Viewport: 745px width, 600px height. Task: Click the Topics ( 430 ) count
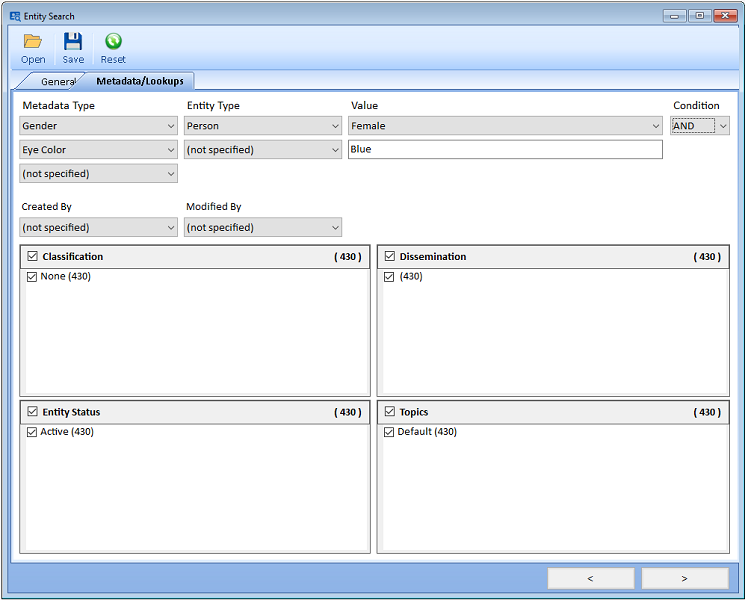point(707,412)
